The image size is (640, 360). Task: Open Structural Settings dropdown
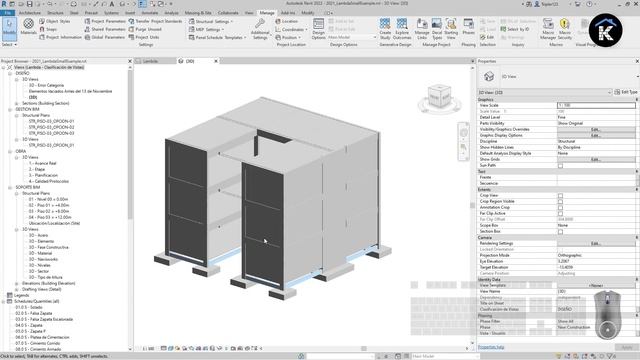pyautogui.click(x=211, y=21)
